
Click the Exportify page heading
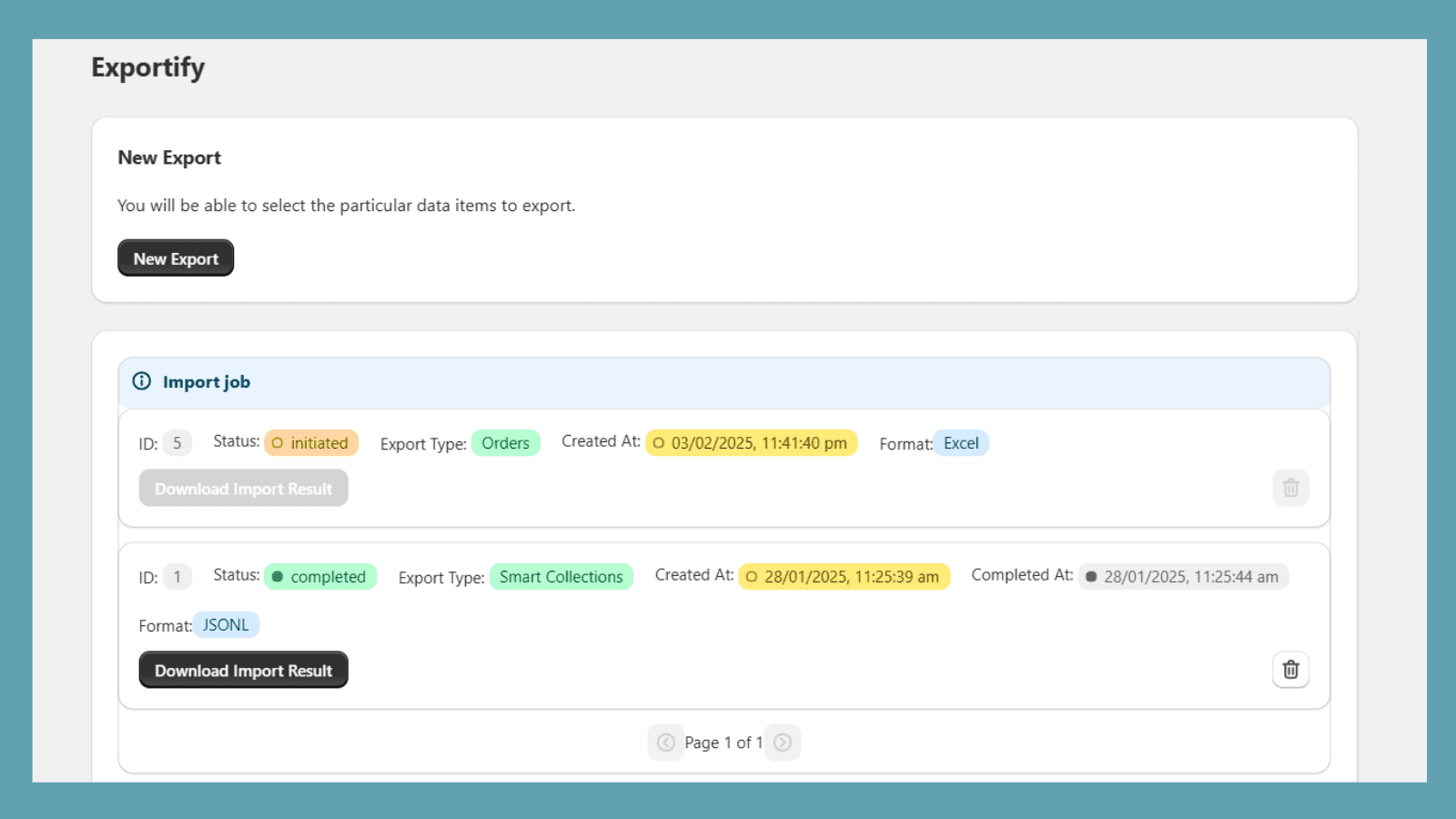click(x=147, y=66)
